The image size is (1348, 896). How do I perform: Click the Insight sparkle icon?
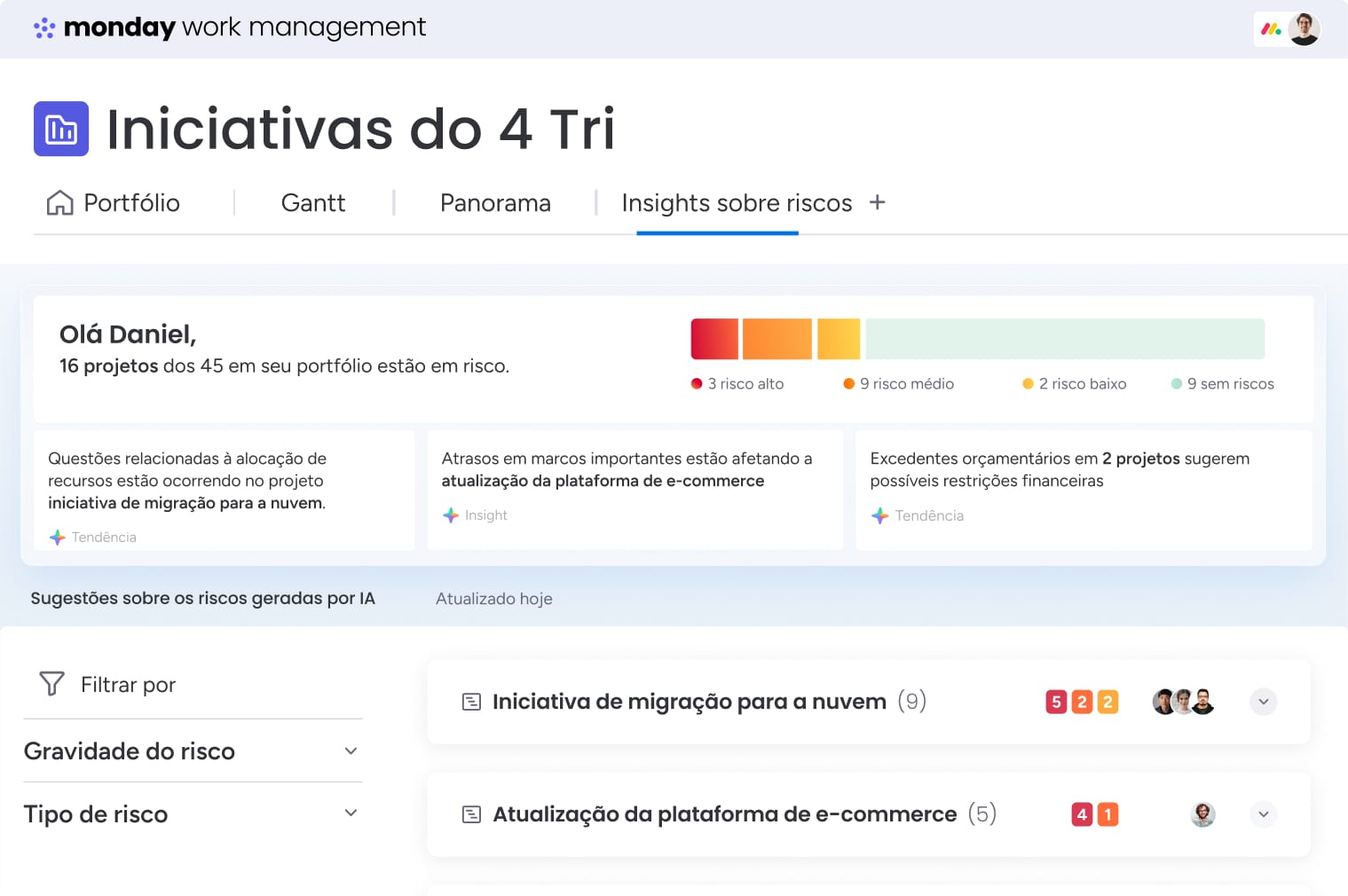[x=451, y=515]
